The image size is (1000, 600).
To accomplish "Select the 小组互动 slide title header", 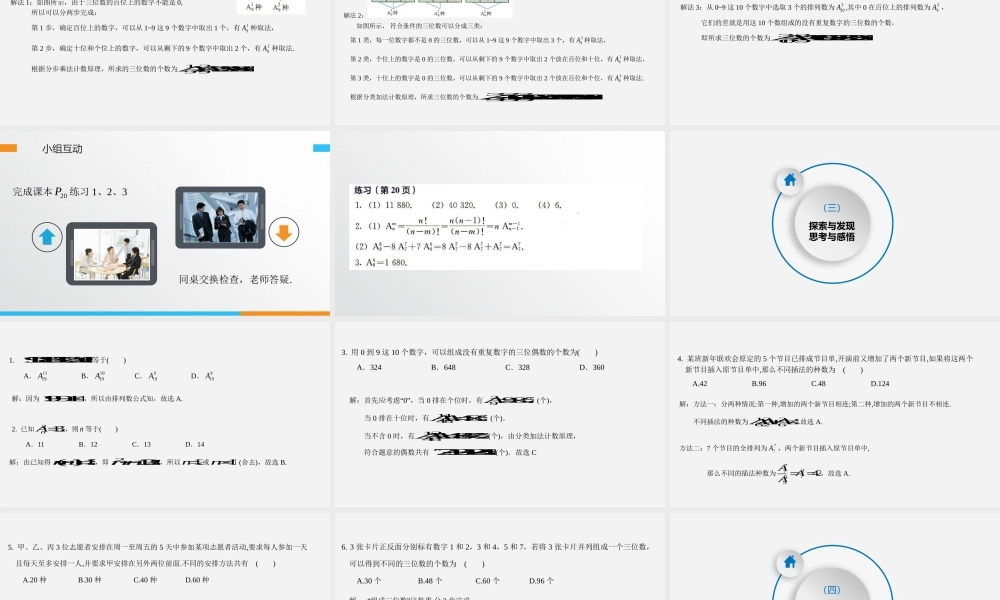I will click(x=63, y=149).
